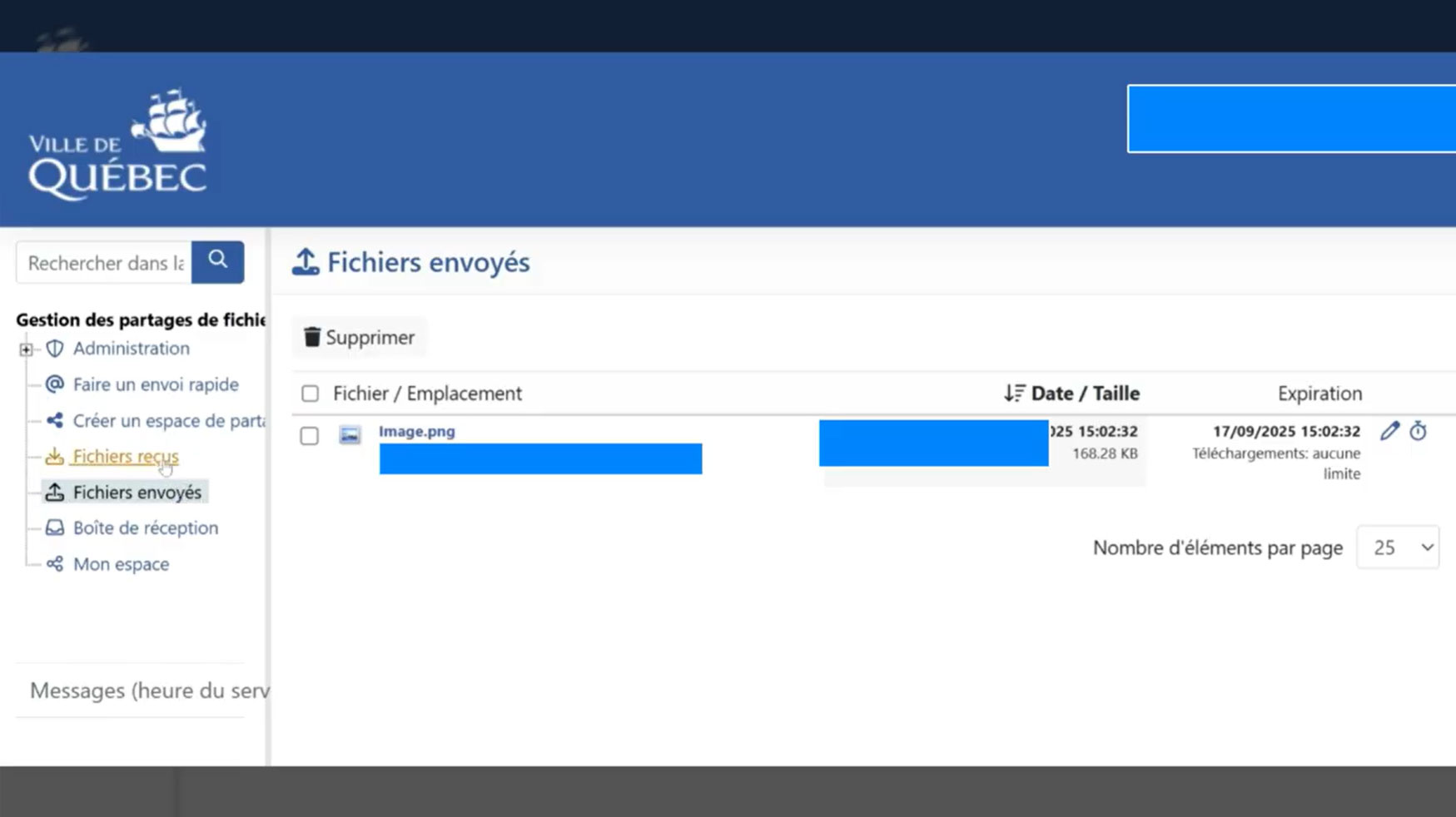Image resolution: width=1456 pixels, height=817 pixels.
Task: Click the sort icon beside Date / Taille
Action: pyautogui.click(x=1014, y=394)
